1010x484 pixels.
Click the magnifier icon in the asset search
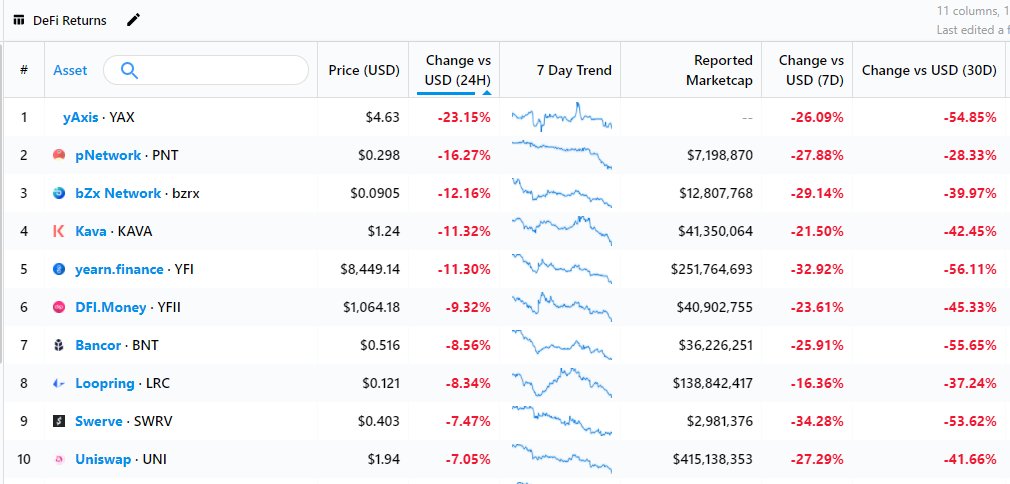click(x=129, y=70)
